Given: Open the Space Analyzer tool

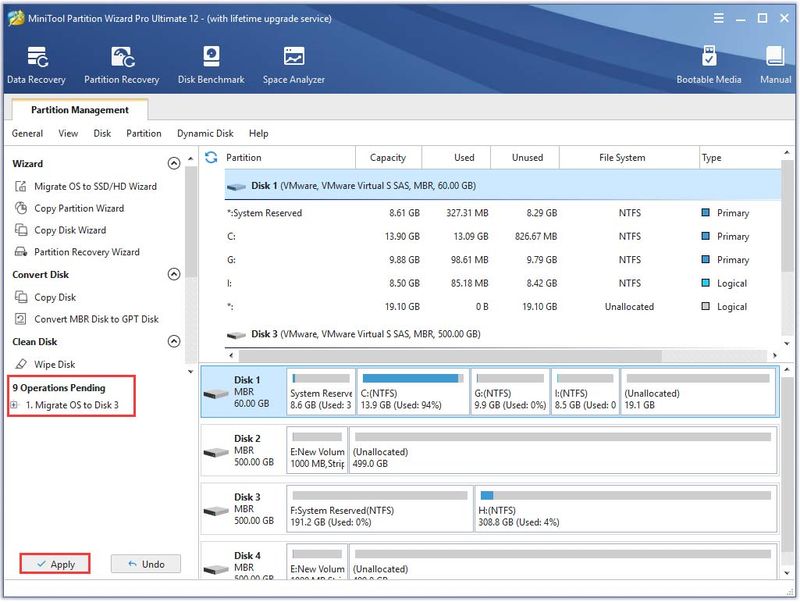Looking at the screenshot, I should pos(293,65).
